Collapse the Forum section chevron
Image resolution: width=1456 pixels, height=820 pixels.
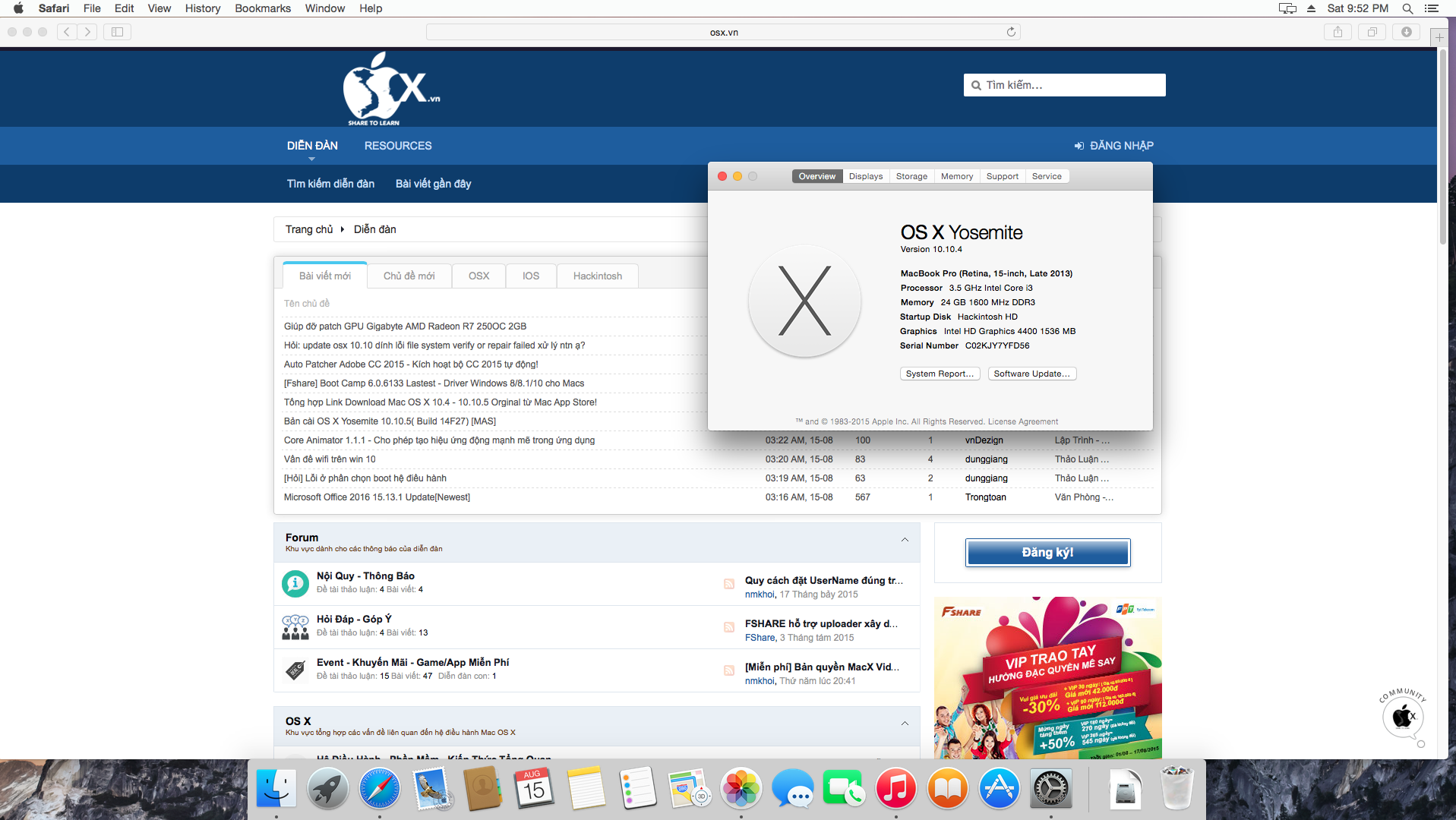pos(905,540)
